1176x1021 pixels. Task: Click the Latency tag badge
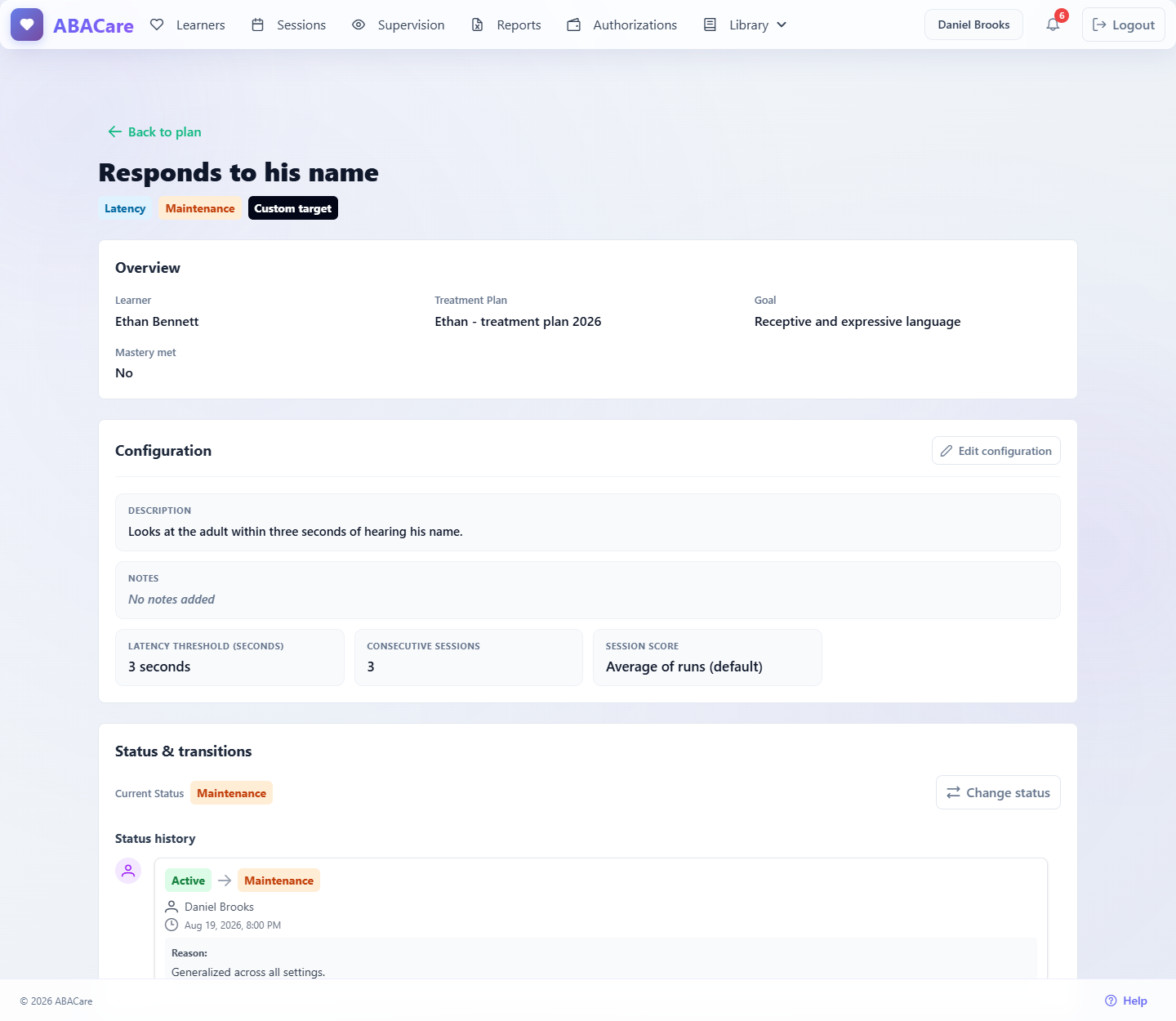[x=125, y=208]
